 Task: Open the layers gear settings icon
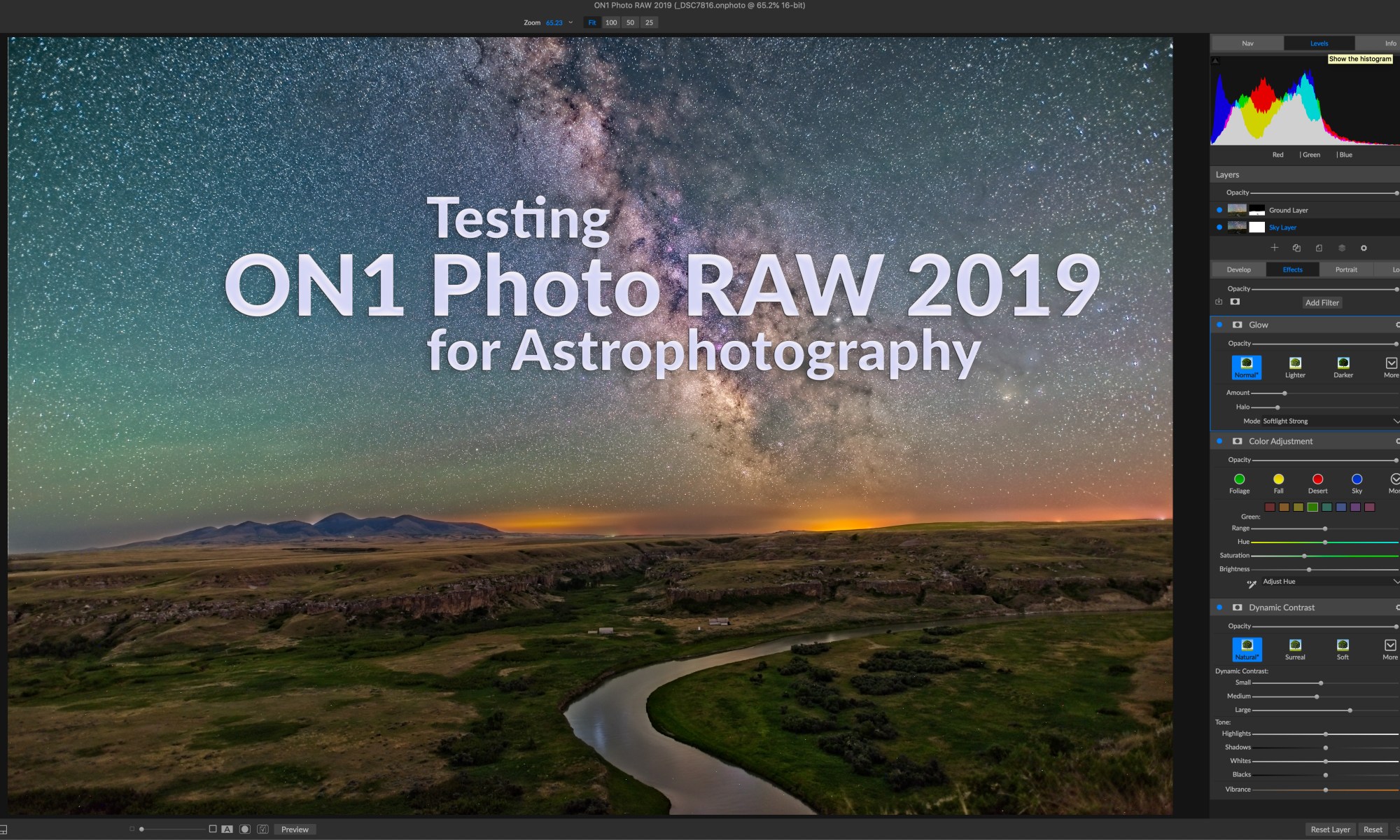(x=1364, y=248)
